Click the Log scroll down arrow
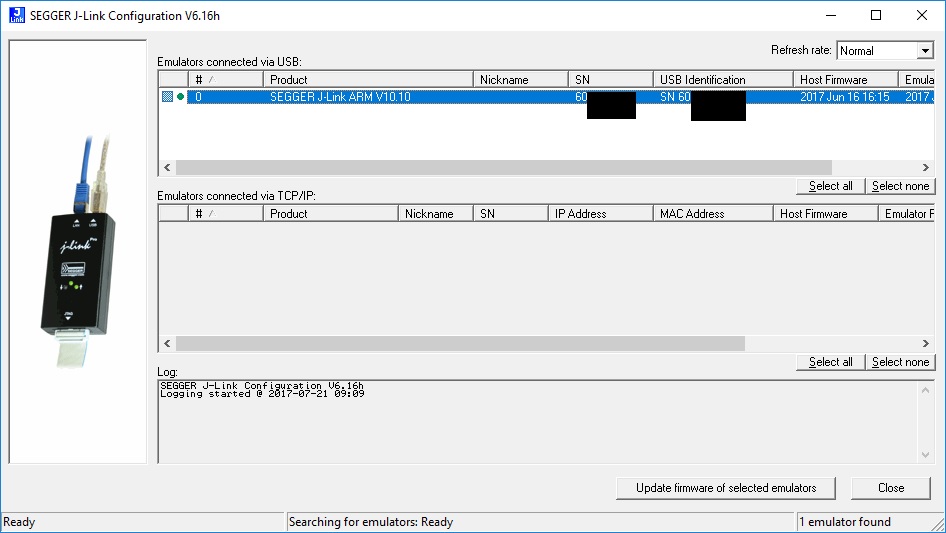 pyautogui.click(x=925, y=455)
